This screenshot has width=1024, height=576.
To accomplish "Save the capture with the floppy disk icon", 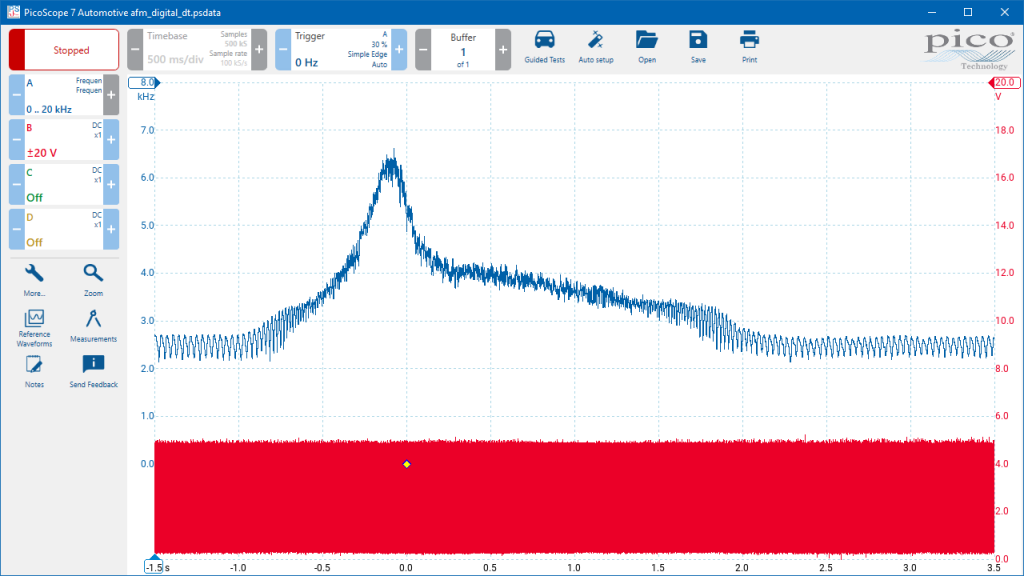I will coord(698,47).
